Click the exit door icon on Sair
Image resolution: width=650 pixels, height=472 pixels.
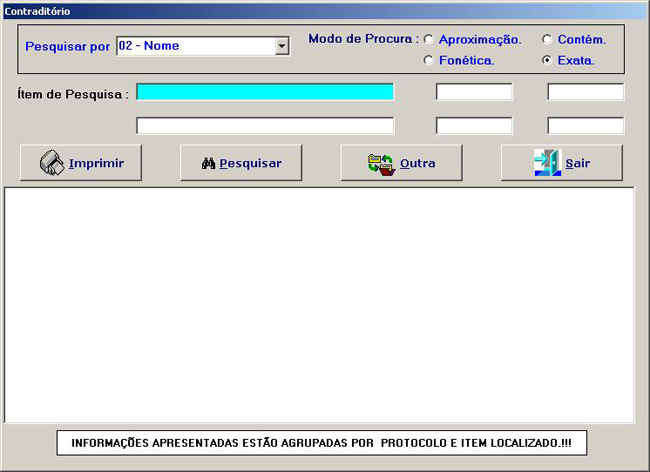(x=548, y=162)
